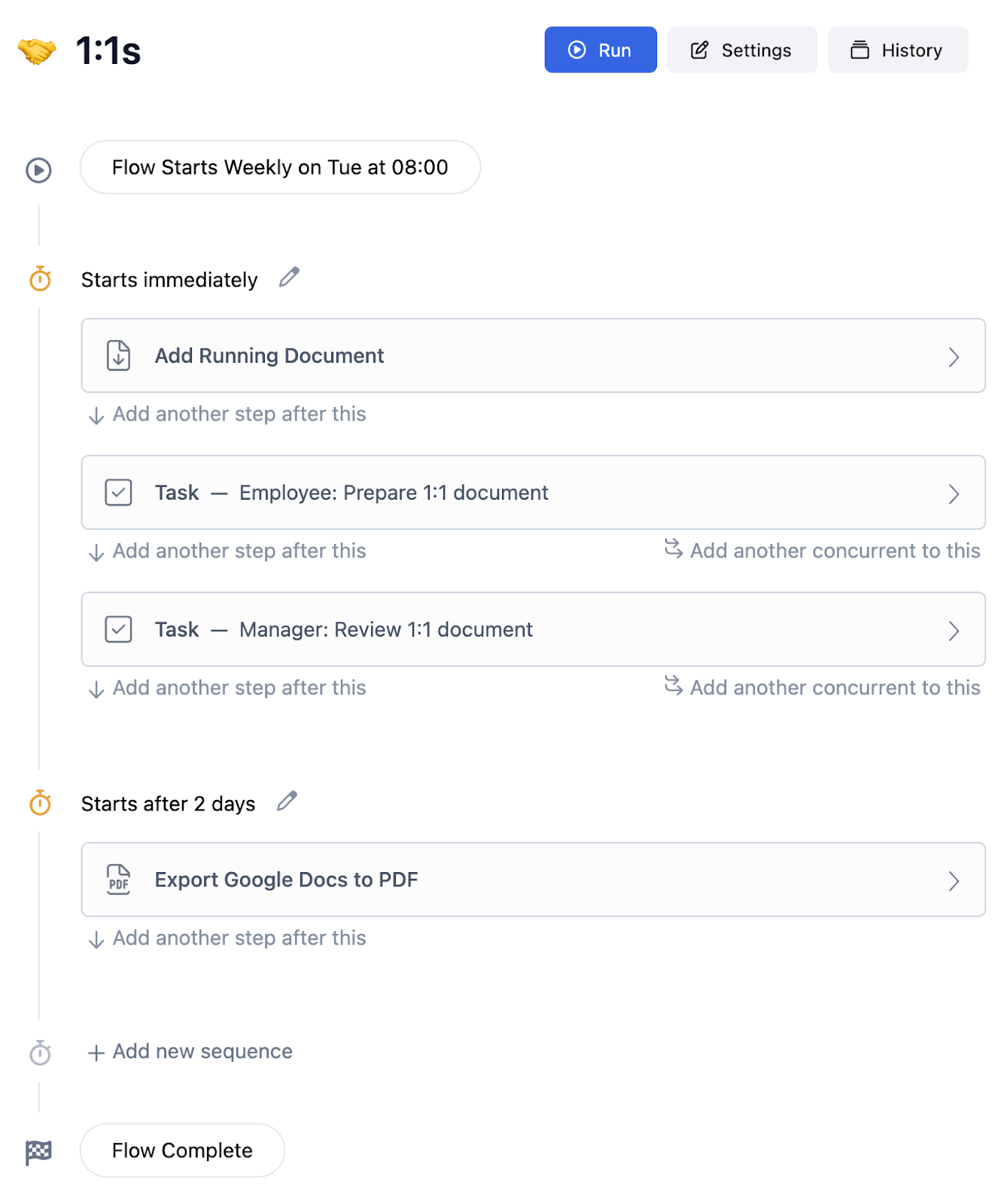Image resolution: width=995 pixels, height=1204 pixels.
Task: Click the checkered flag icon by Flow Complete
Action: [x=39, y=1152]
